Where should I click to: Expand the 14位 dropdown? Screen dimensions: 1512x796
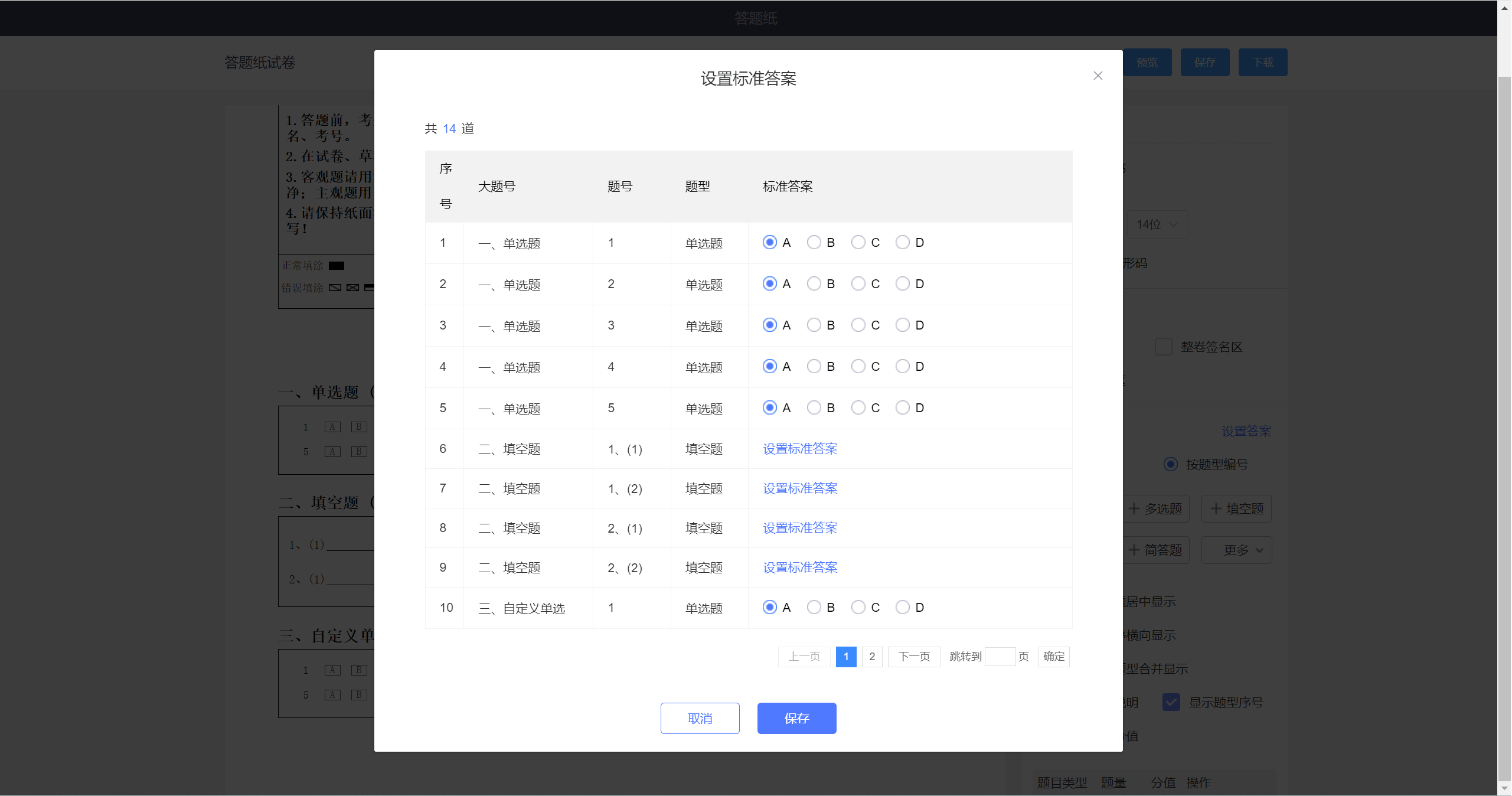coord(1157,224)
